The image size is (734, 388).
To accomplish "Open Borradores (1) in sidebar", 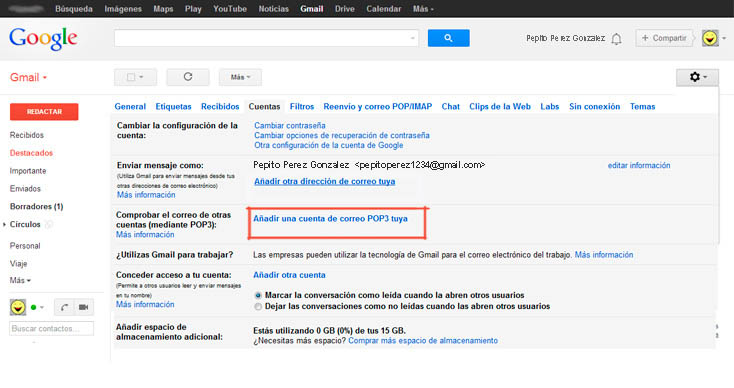I will 37,206.
